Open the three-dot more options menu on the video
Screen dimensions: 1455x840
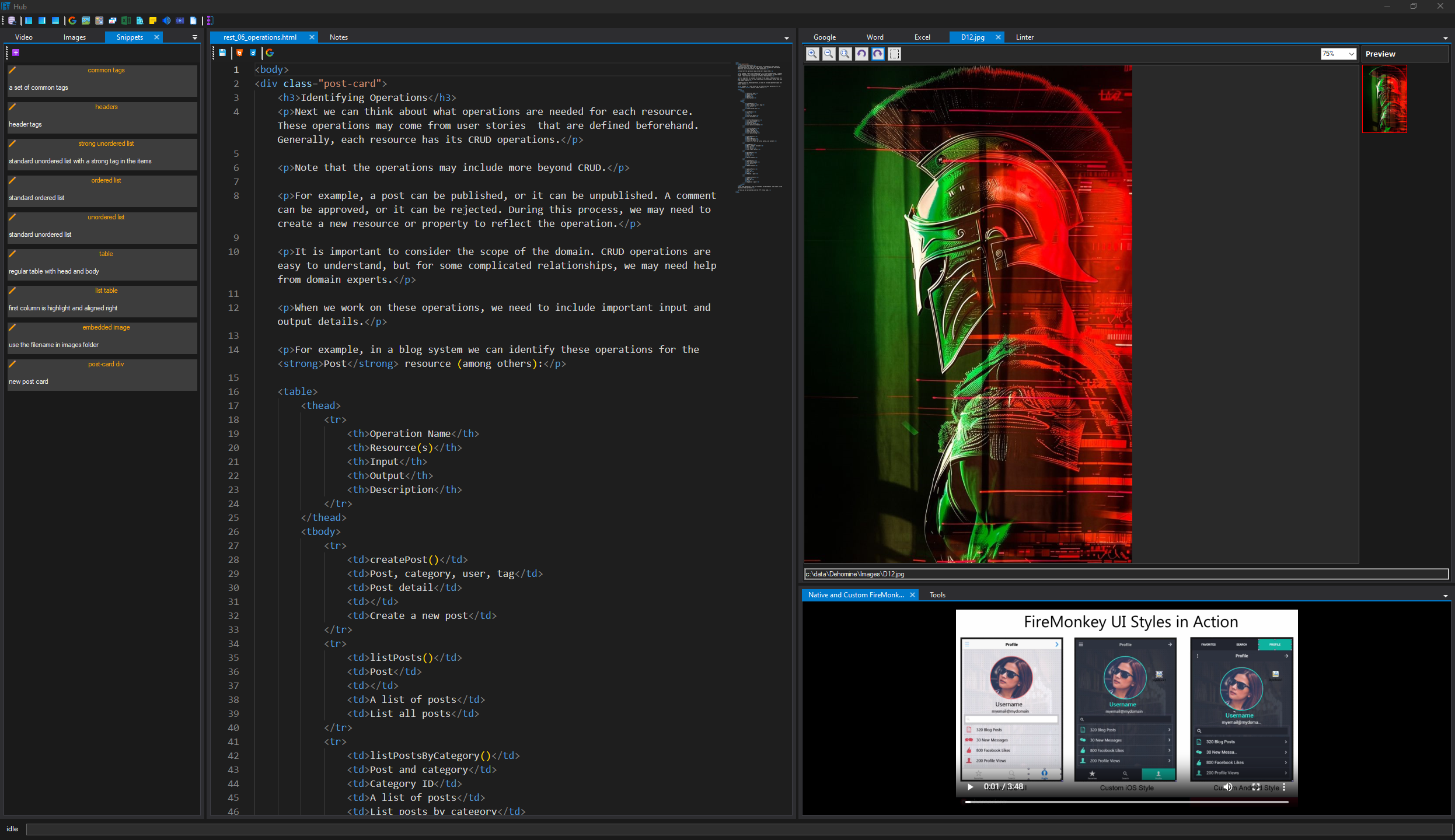click(x=1283, y=787)
